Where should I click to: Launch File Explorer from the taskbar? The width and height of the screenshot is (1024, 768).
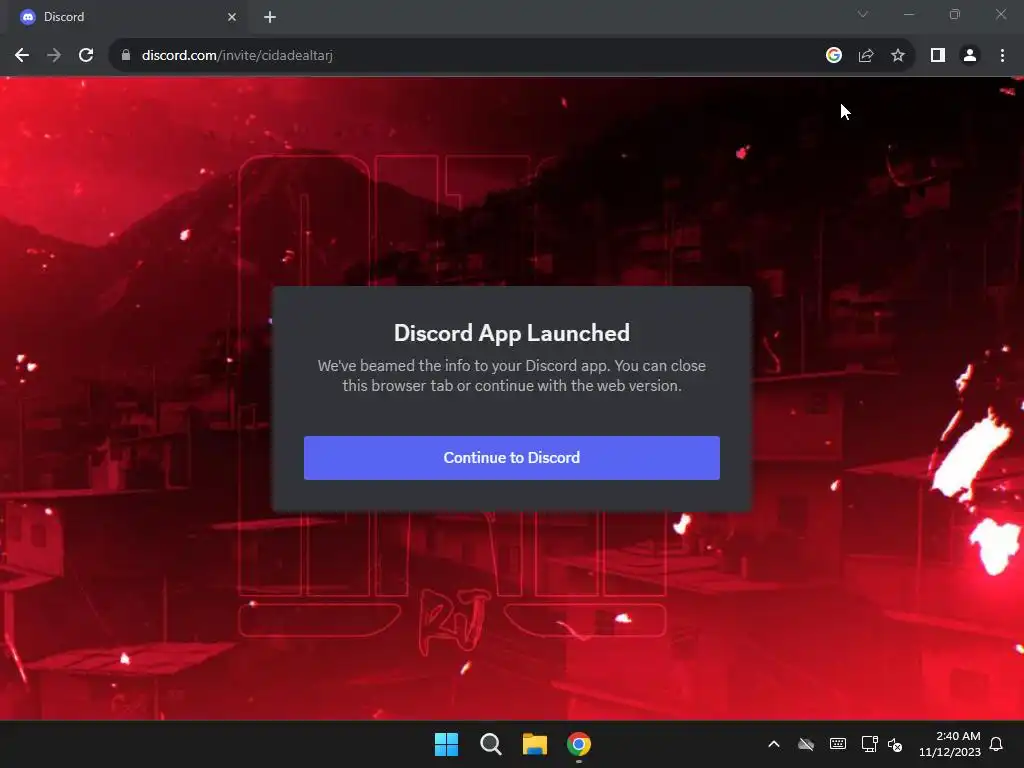tap(534, 744)
